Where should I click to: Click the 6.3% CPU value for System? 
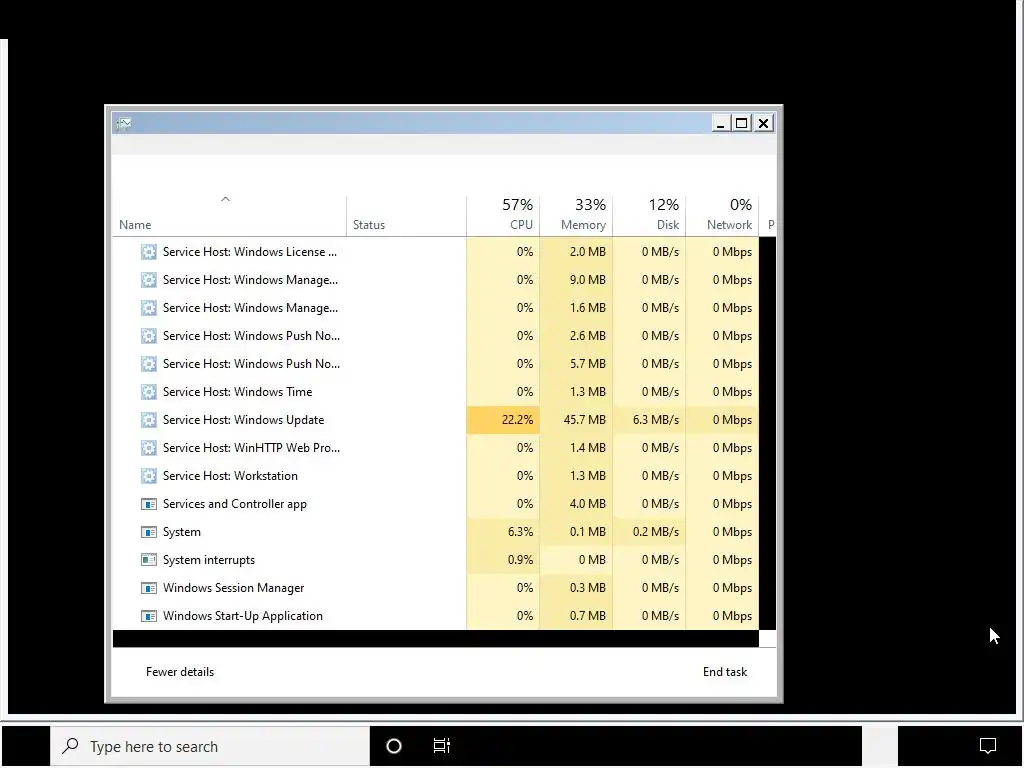pyautogui.click(x=520, y=532)
